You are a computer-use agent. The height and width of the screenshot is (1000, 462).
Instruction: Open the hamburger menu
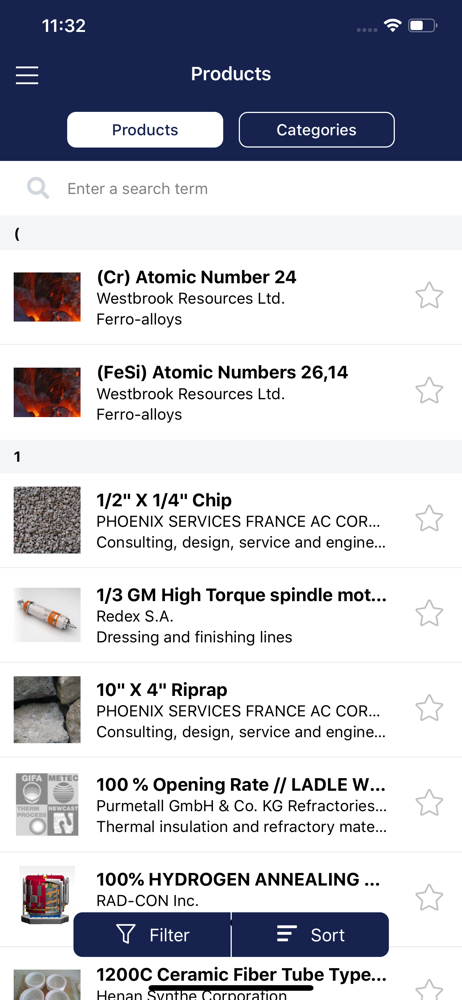27,75
